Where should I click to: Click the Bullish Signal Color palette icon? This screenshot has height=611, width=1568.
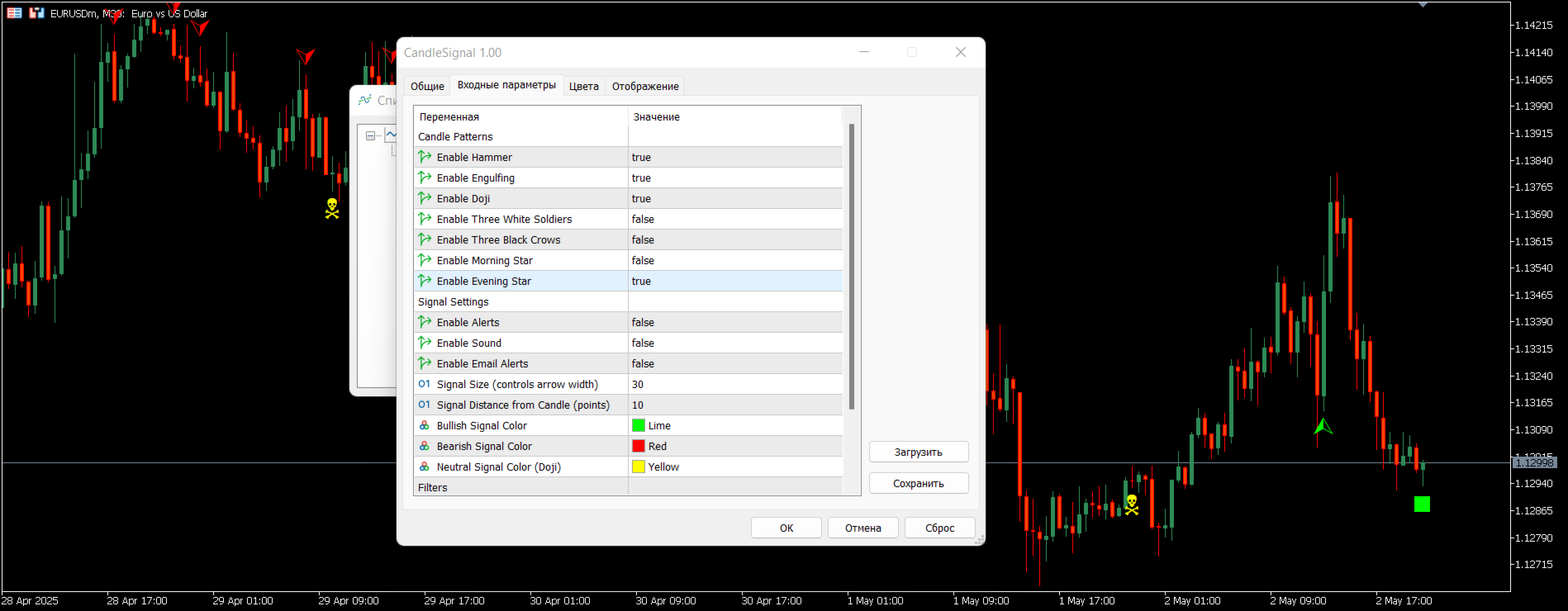(x=425, y=425)
